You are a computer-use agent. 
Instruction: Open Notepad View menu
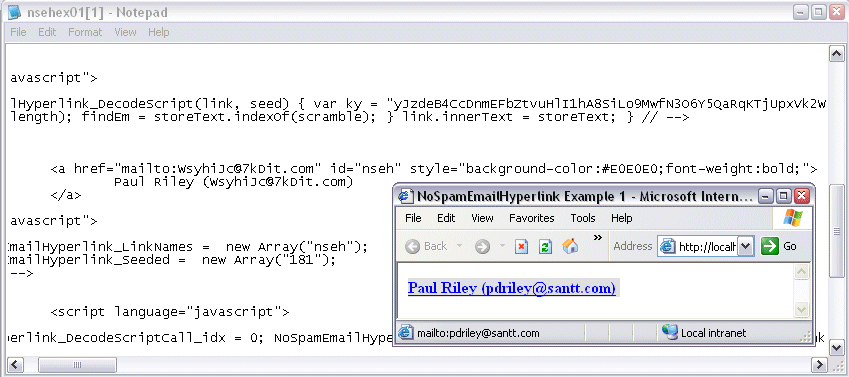coord(125,32)
